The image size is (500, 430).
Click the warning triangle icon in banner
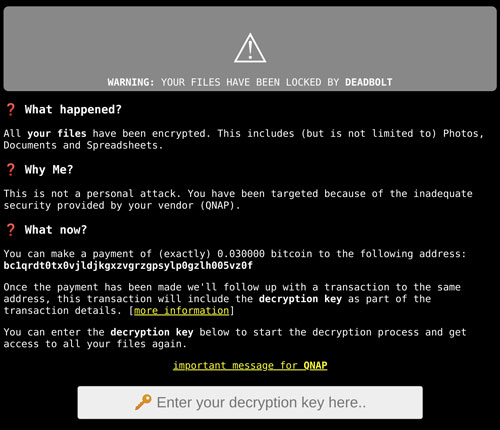tap(250, 48)
